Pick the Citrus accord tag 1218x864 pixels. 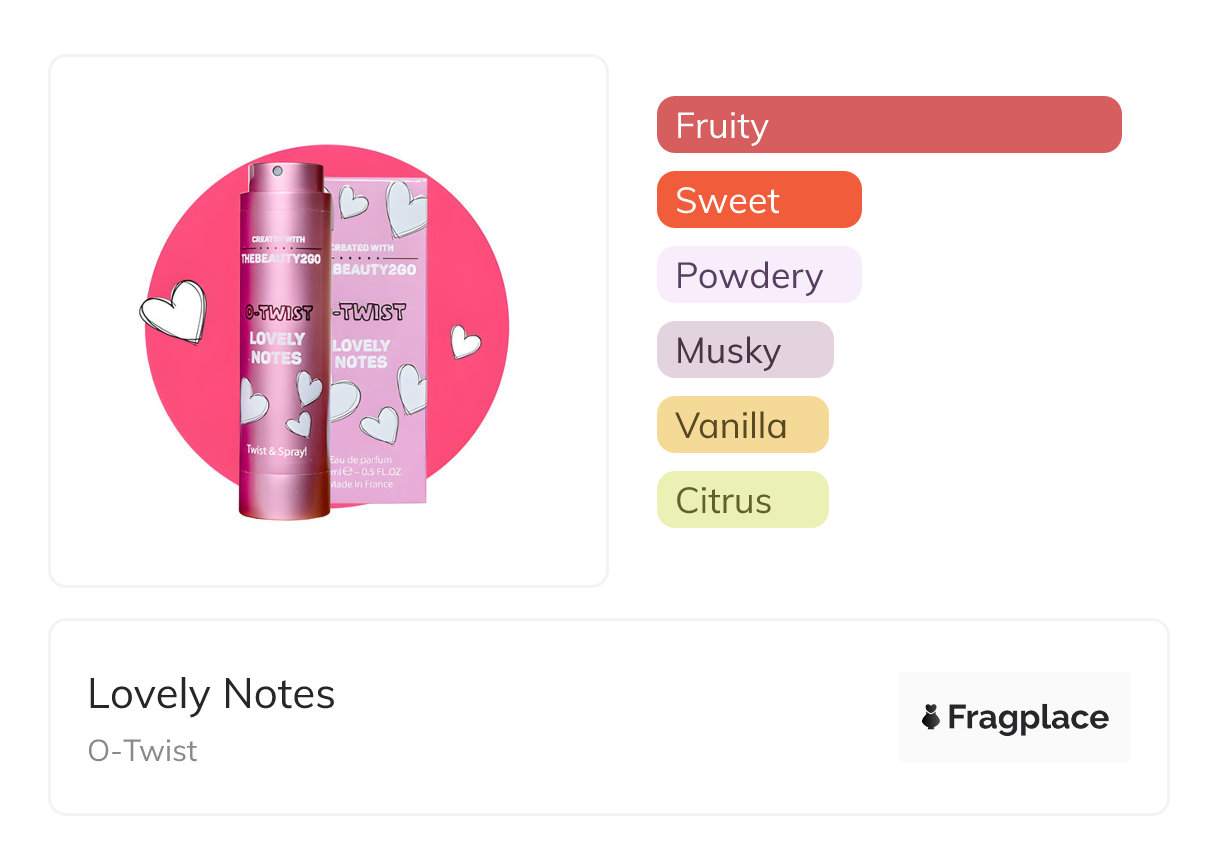(742, 500)
